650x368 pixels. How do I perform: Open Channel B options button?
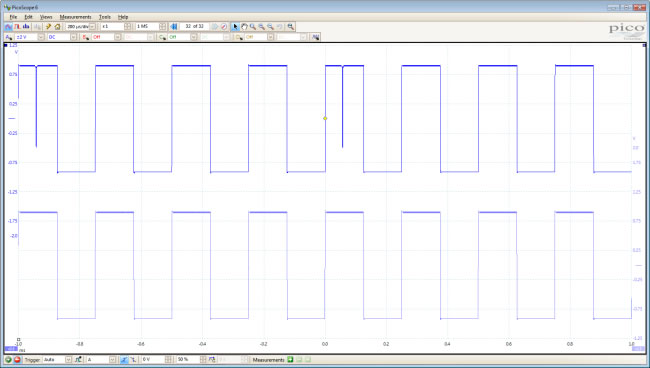click(86, 37)
